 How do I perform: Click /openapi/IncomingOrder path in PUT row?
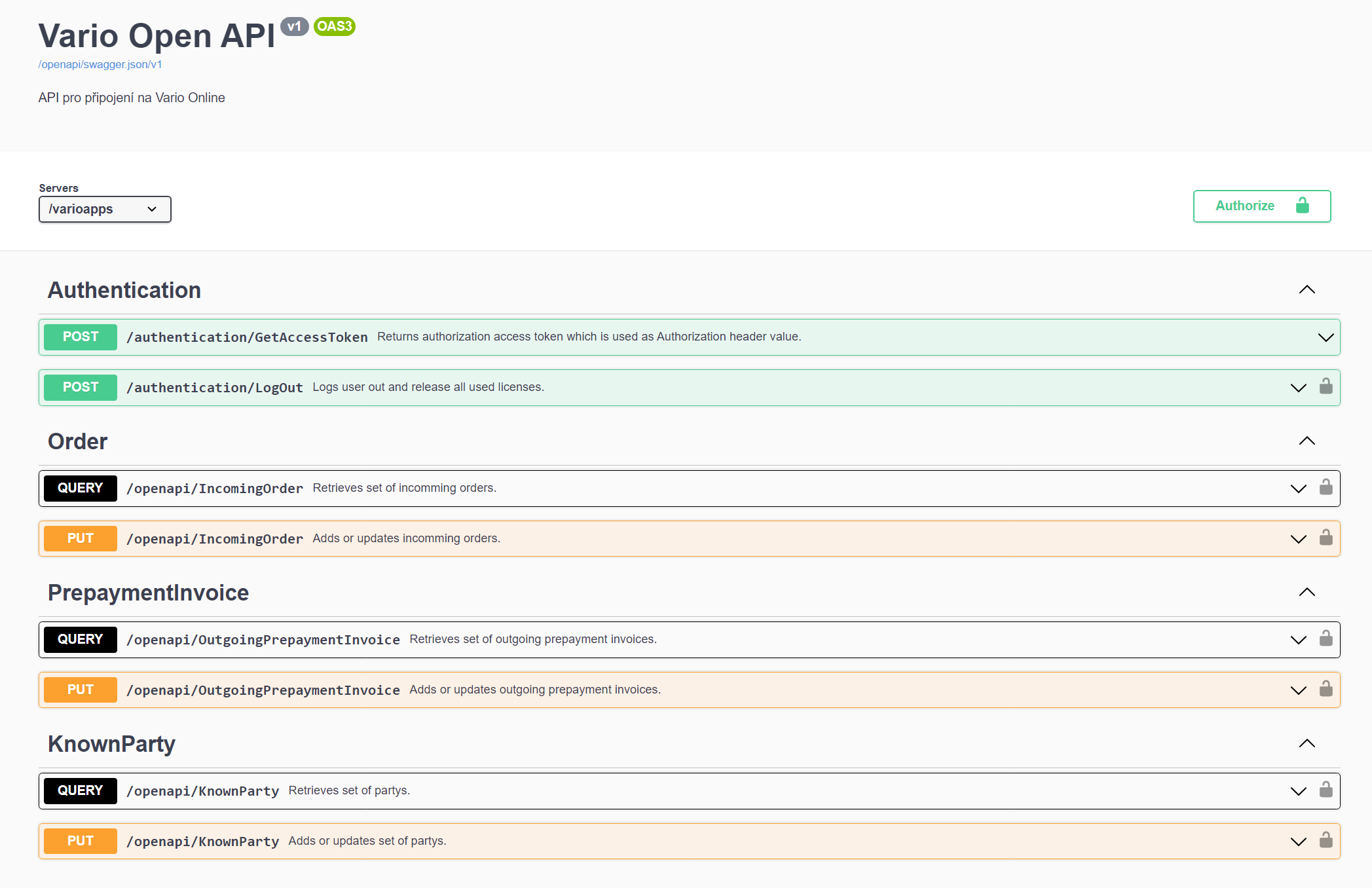click(215, 539)
